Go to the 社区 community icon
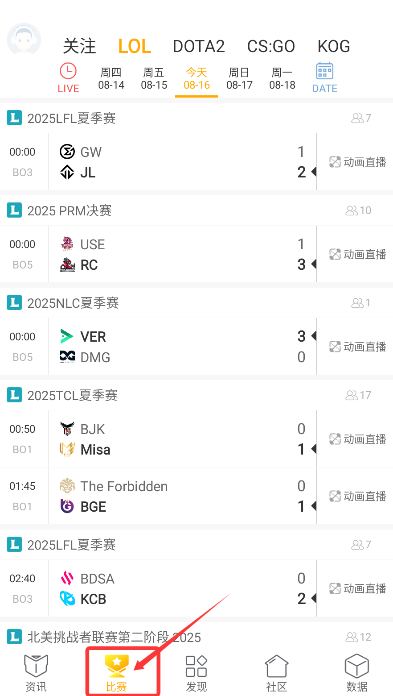 277,666
